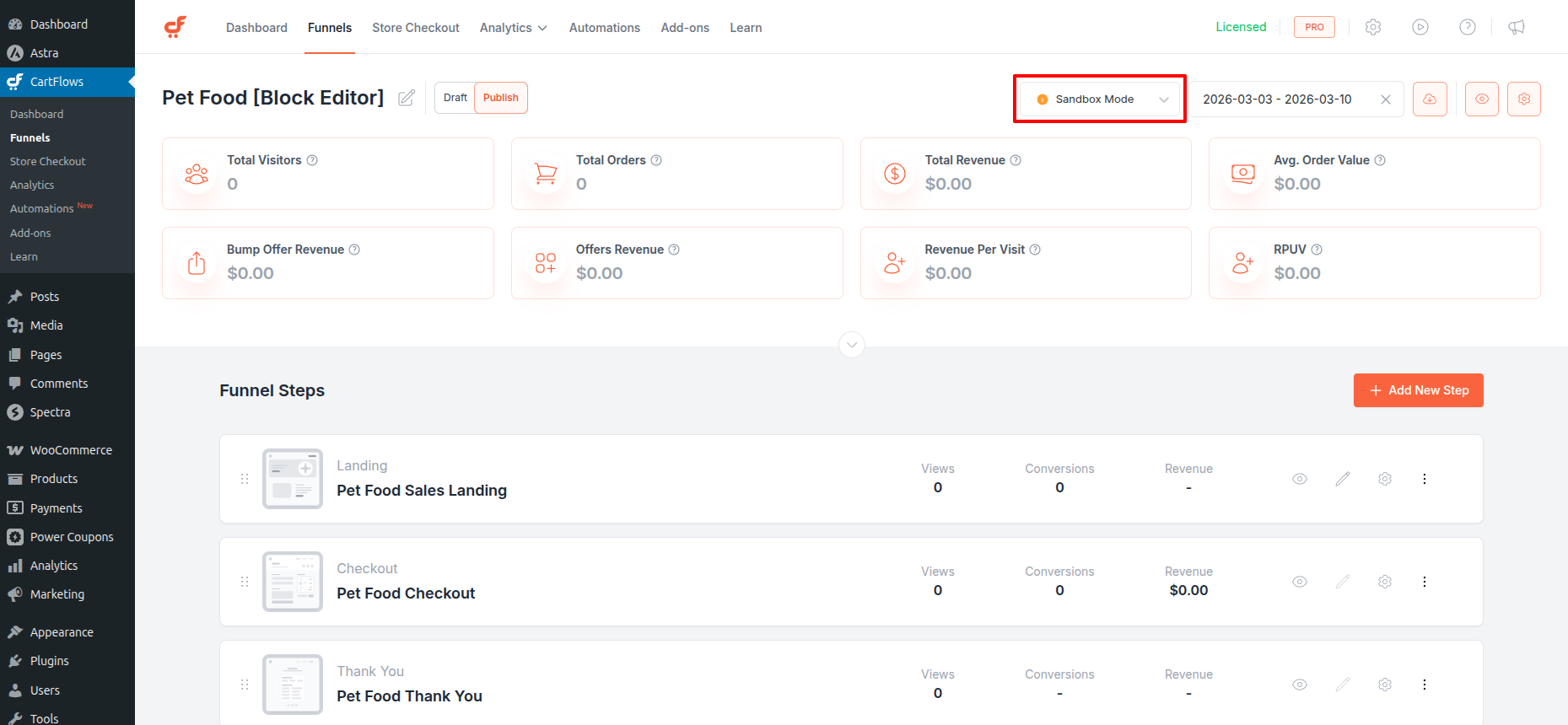Image resolution: width=1568 pixels, height=725 pixels.
Task: Open Pet Food Thank You title link
Action: (410, 696)
